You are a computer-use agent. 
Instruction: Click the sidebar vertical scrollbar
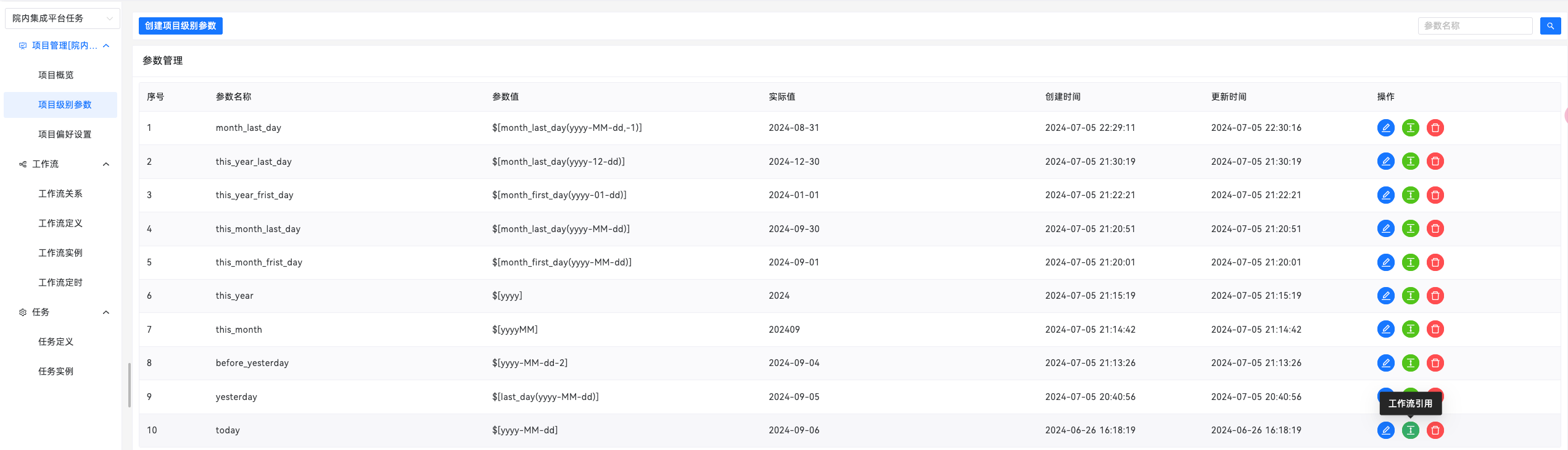(130, 385)
